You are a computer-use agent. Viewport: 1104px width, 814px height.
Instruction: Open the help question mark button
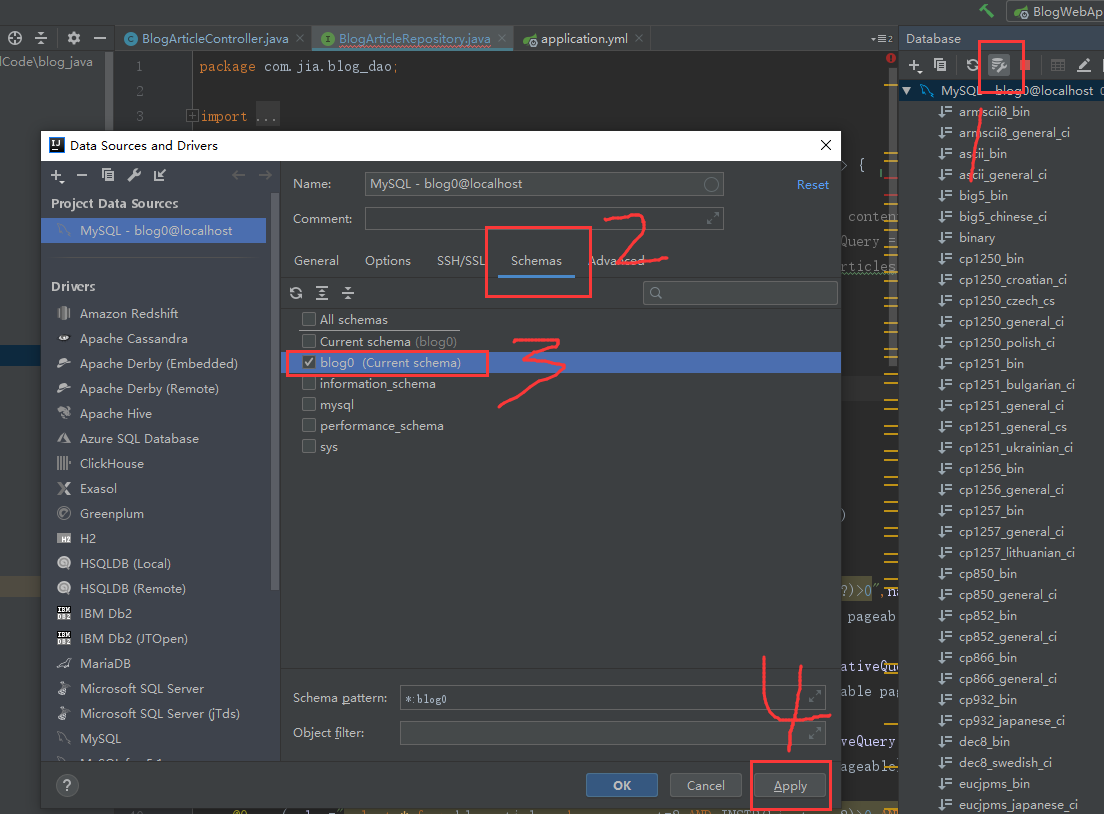pos(67,786)
